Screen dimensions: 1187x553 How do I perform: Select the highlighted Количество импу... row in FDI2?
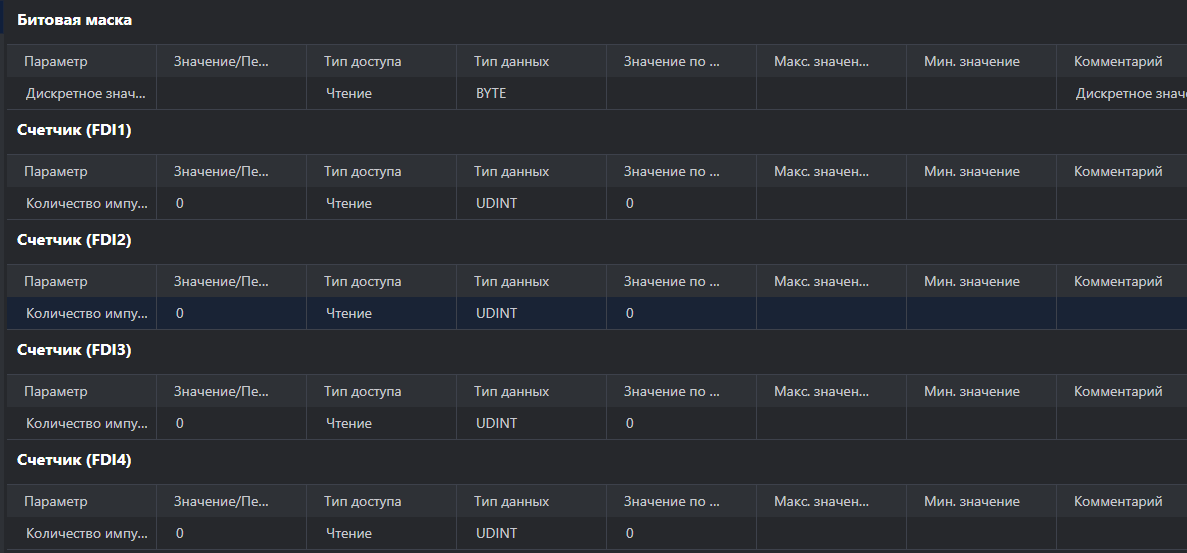pos(597,313)
